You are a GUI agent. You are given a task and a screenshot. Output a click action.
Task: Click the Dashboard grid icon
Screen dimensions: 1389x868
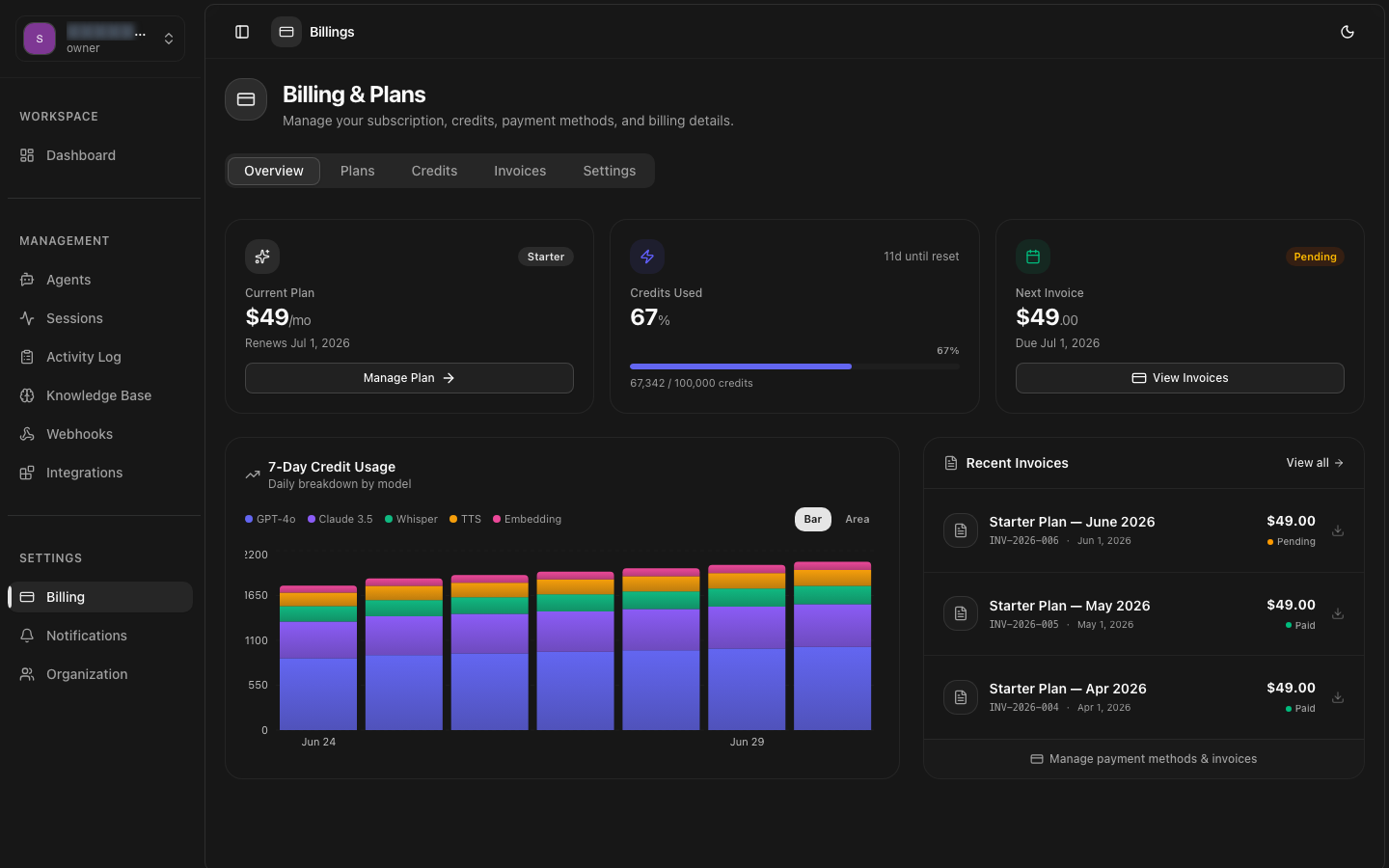click(x=27, y=155)
